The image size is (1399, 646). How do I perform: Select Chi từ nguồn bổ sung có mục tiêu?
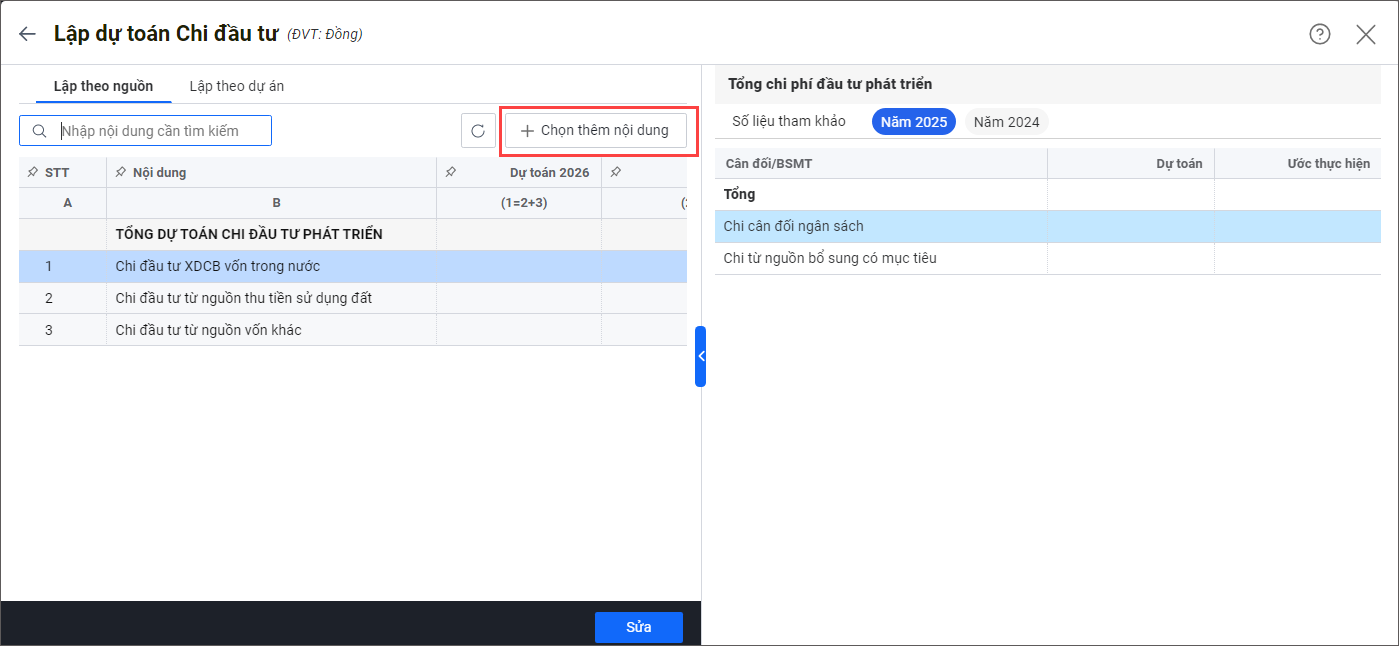[830, 258]
